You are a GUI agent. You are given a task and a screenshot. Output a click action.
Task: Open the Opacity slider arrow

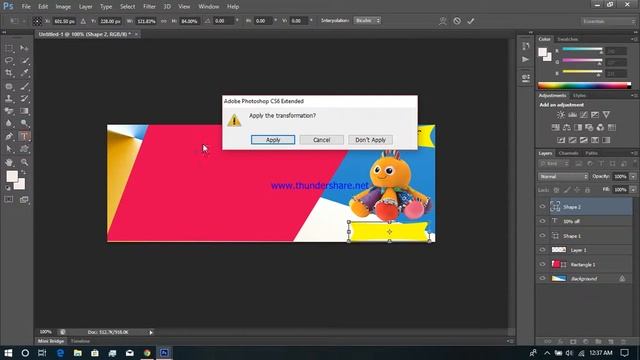pyautogui.click(x=633, y=177)
